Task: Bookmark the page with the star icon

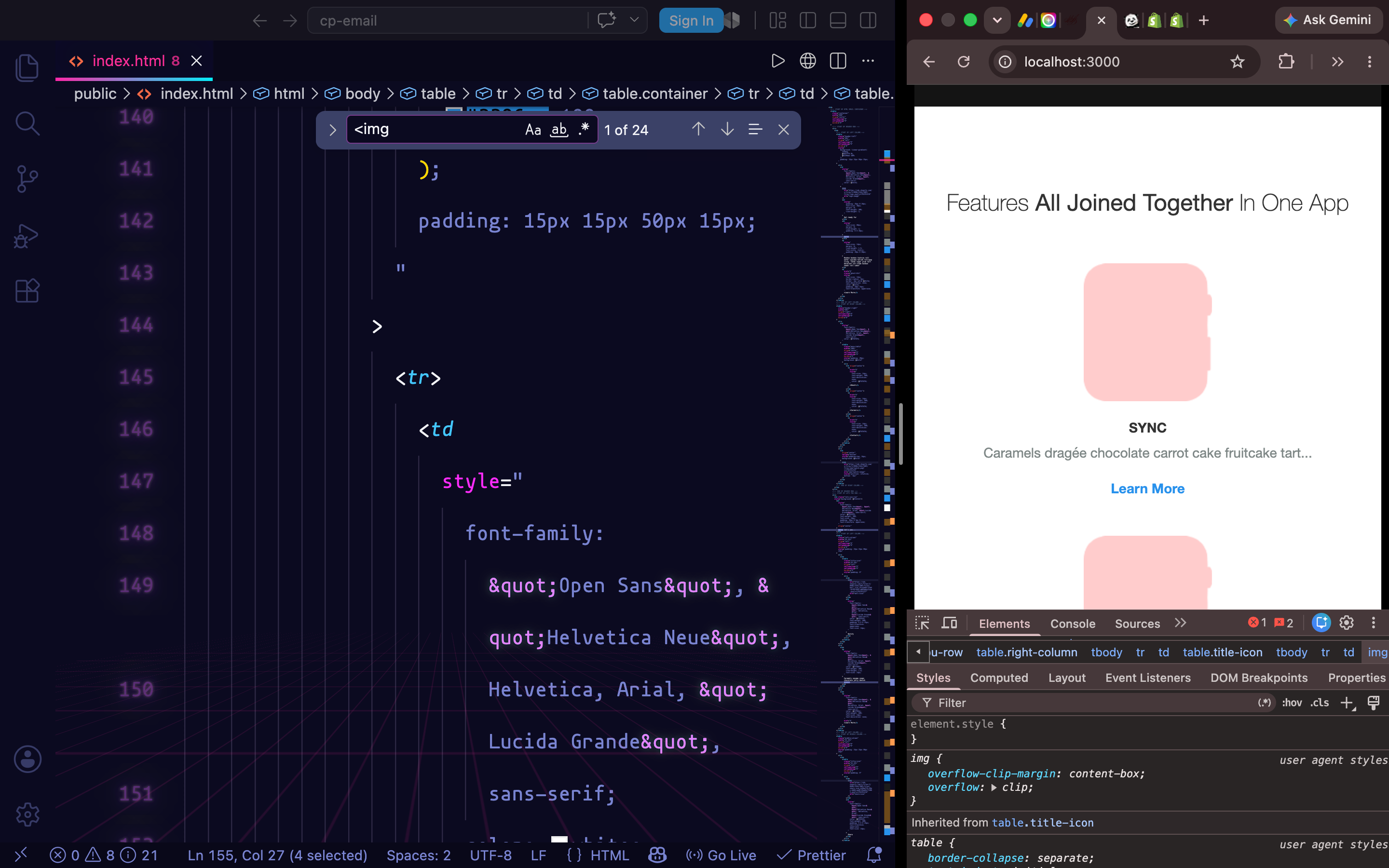Action: coord(1238,61)
